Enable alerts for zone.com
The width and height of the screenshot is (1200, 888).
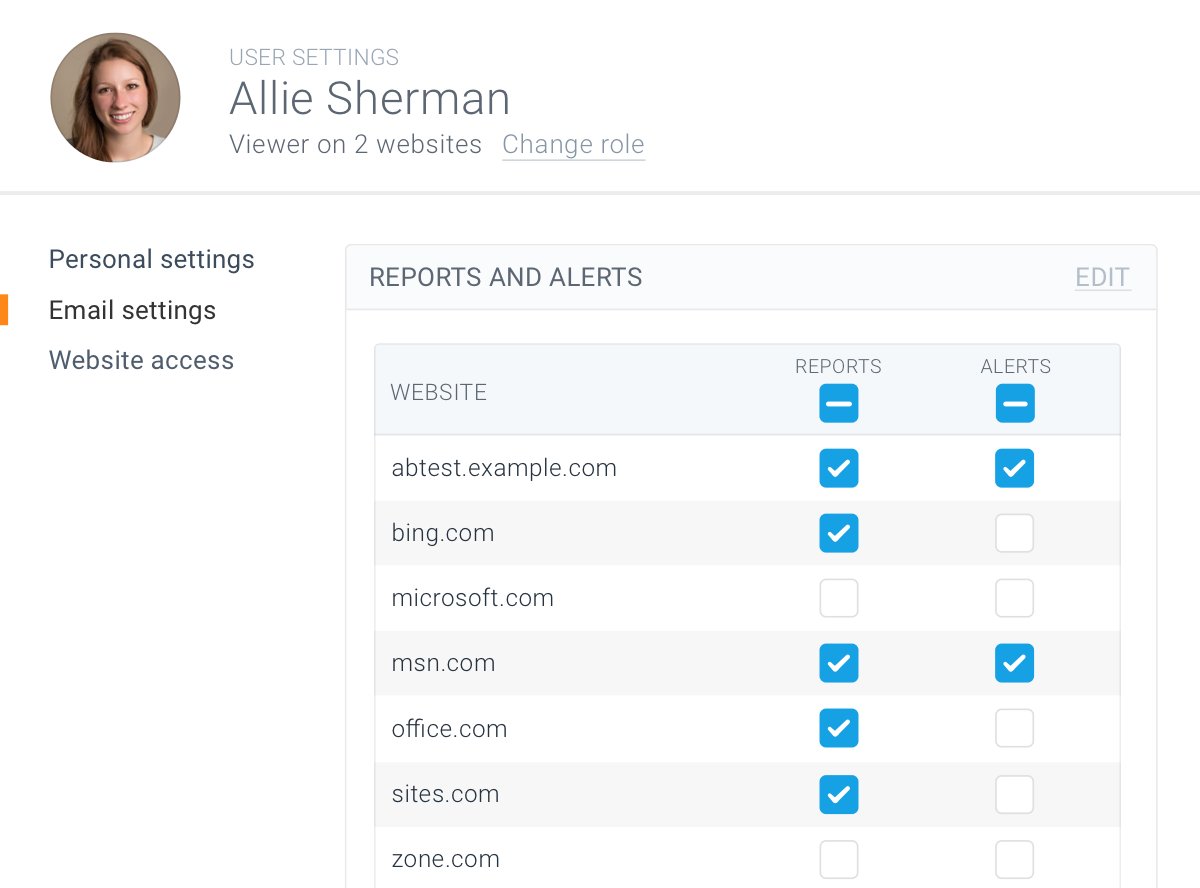click(1015, 859)
